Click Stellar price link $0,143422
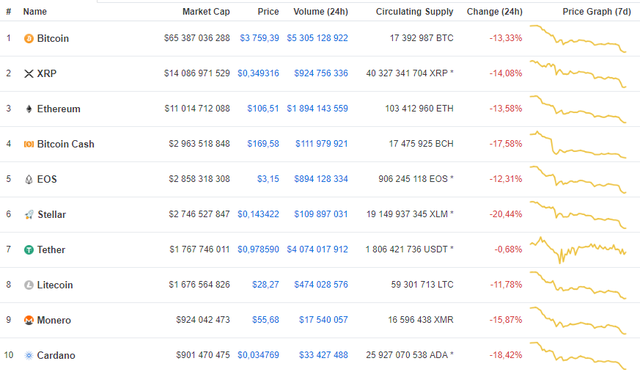The image size is (640, 372). point(258,214)
